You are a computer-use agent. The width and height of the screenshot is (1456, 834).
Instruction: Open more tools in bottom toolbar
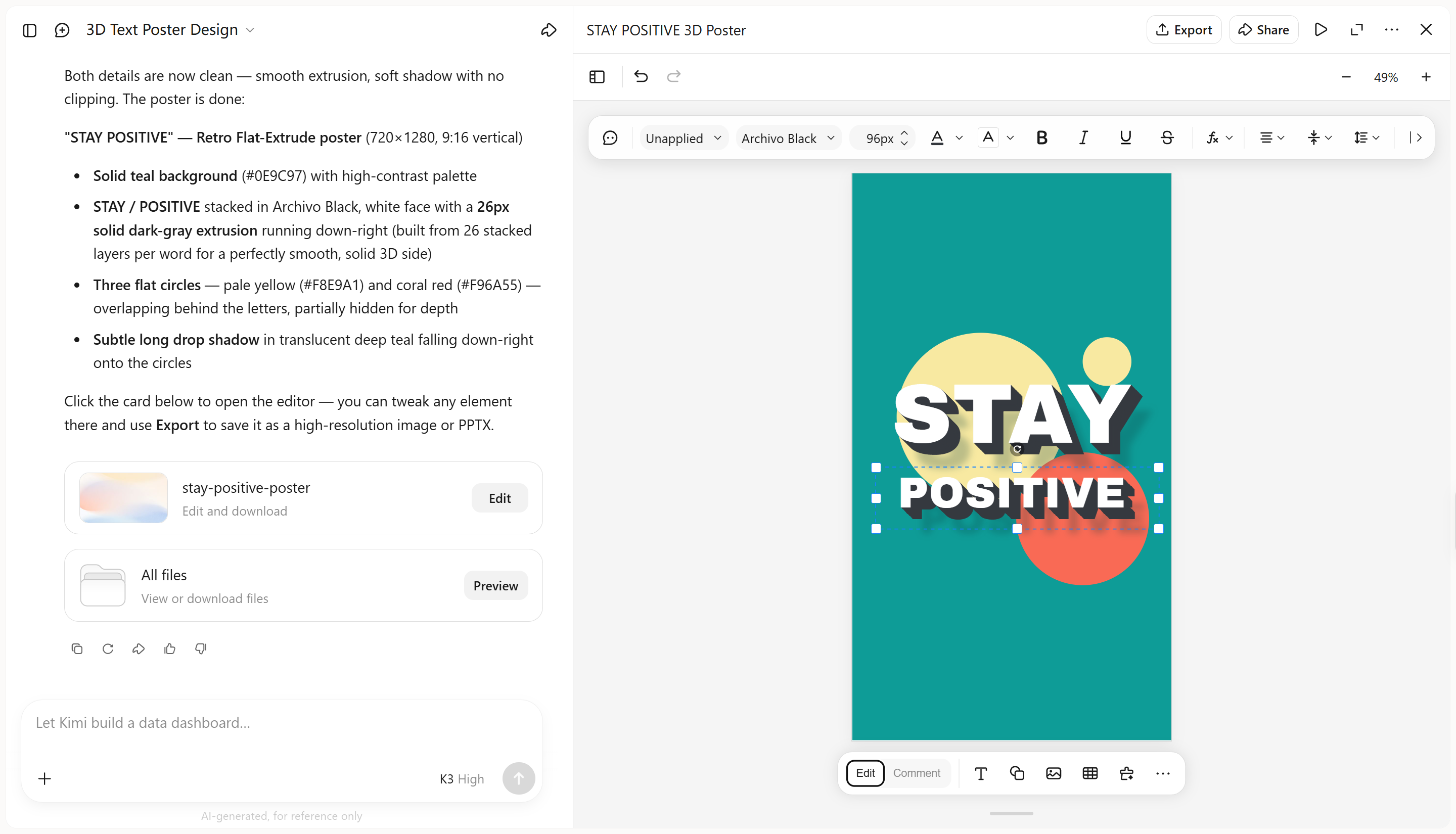pyautogui.click(x=1163, y=773)
